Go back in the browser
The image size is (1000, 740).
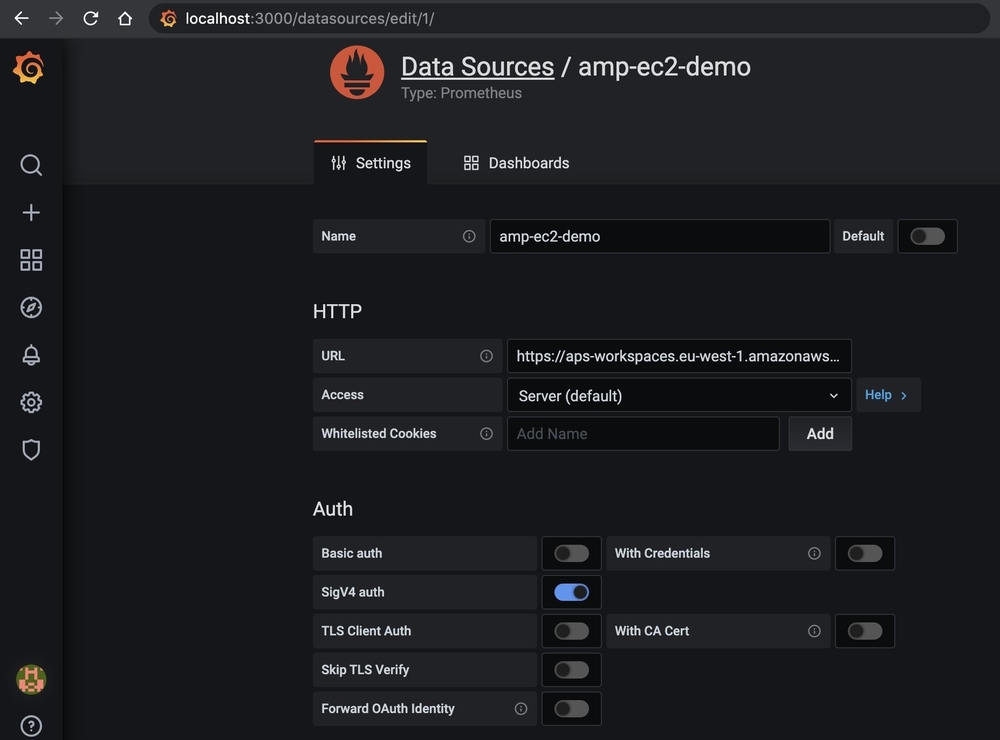(x=22, y=18)
